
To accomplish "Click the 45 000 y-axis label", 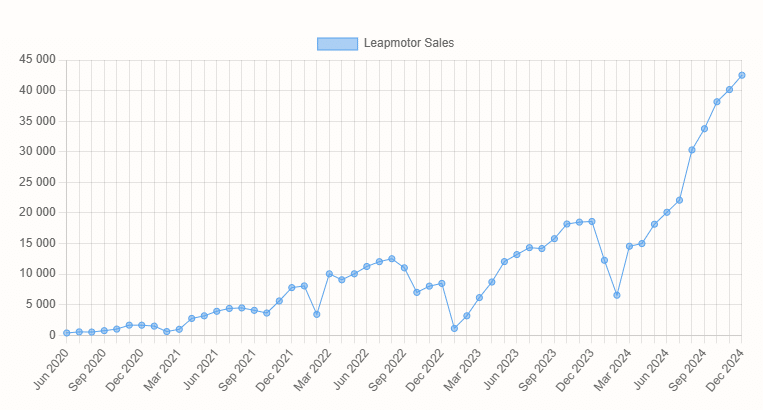I will (37, 60).
